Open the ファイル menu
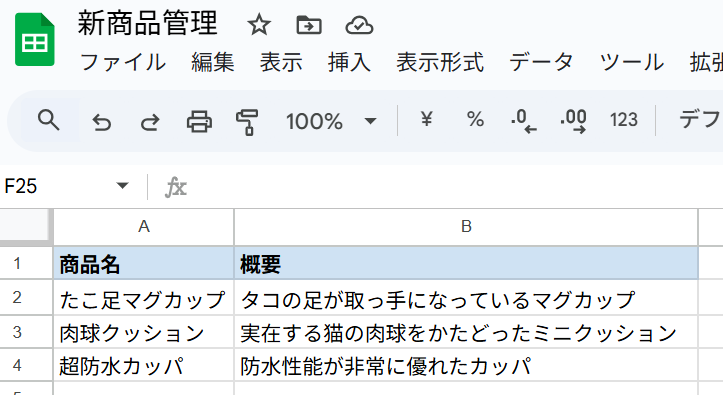723x395 pixels. (x=123, y=62)
